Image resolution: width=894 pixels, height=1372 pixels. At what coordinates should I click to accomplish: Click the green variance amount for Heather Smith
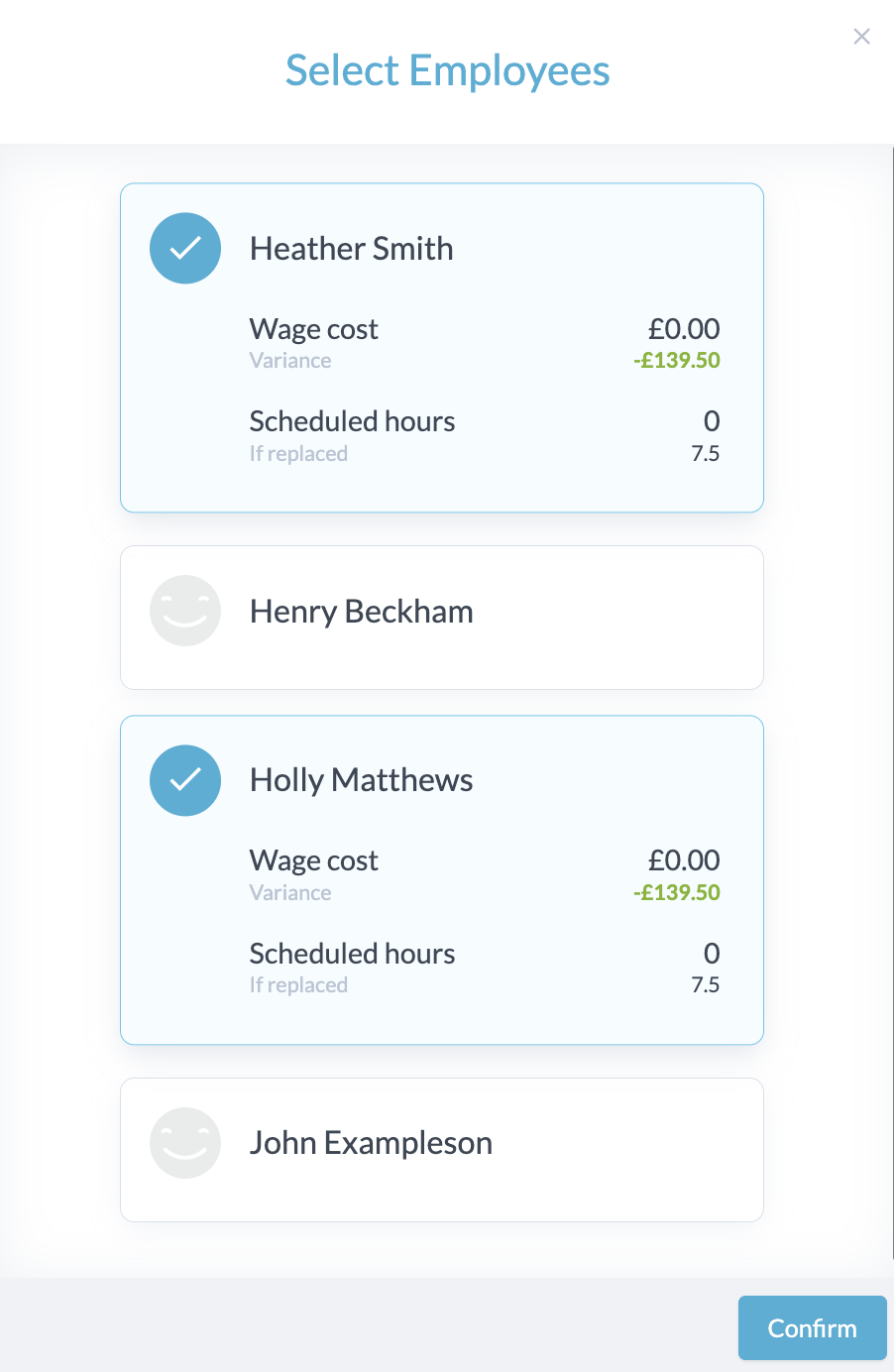677,361
